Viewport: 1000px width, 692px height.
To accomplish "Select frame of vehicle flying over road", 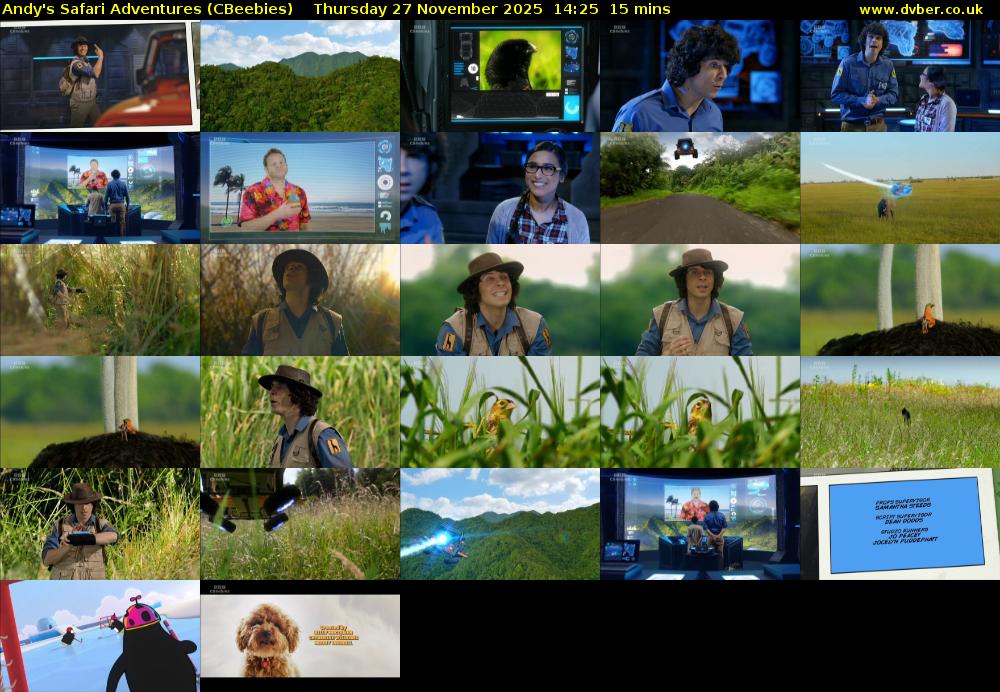I will point(700,188).
